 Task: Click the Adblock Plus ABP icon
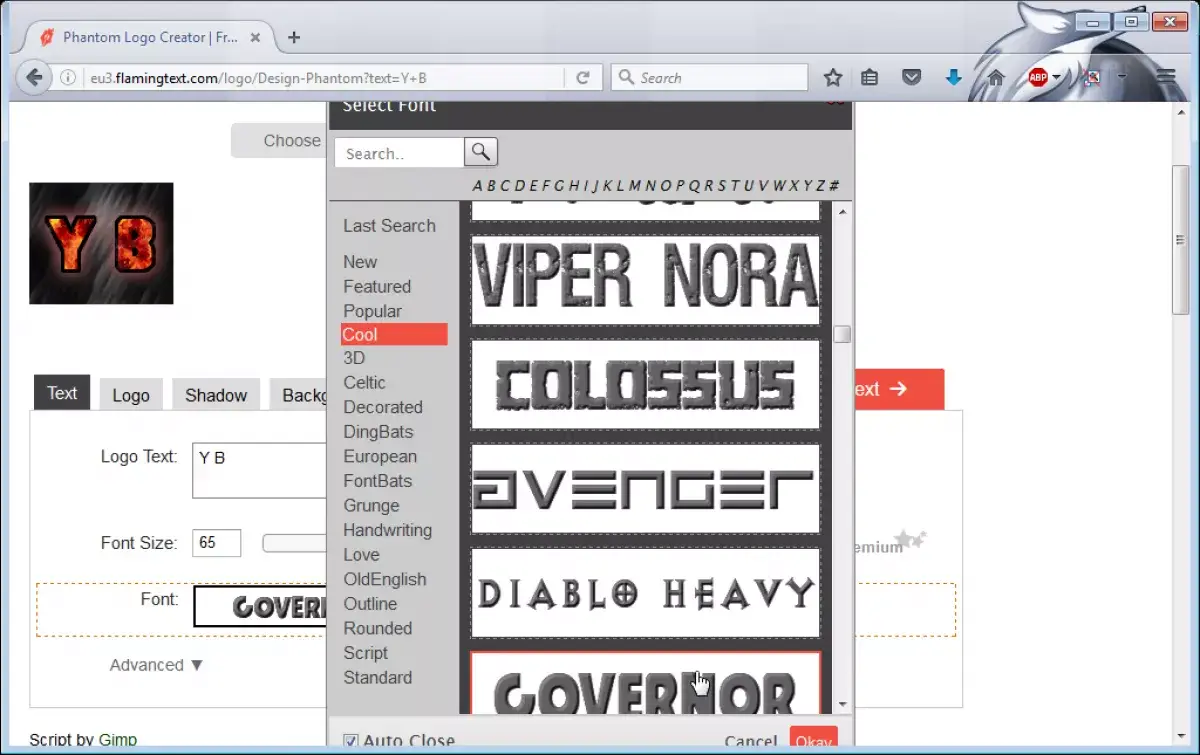[1038, 77]
